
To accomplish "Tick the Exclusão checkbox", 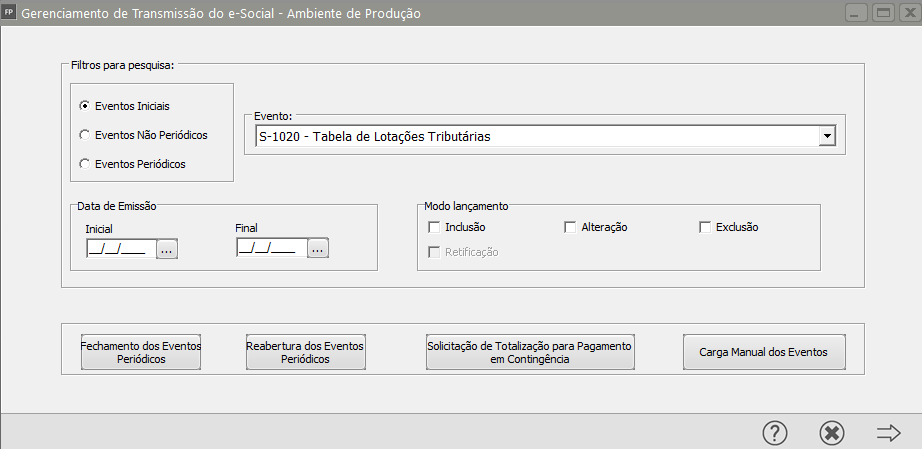I will point(705,227).
